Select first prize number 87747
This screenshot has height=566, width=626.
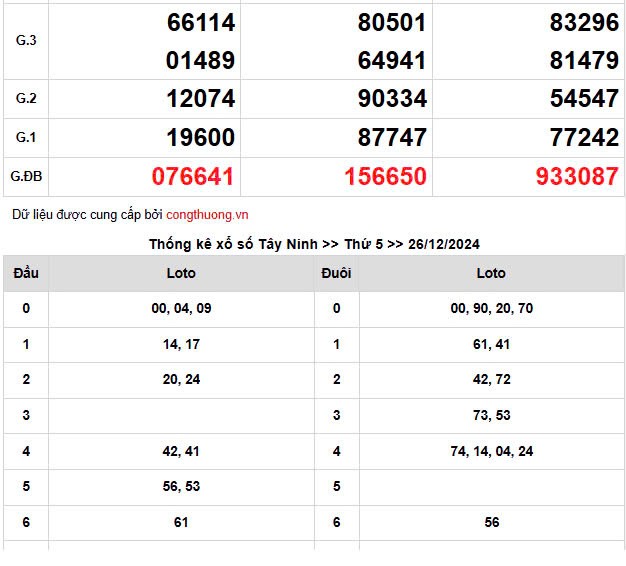coord(392,138)
